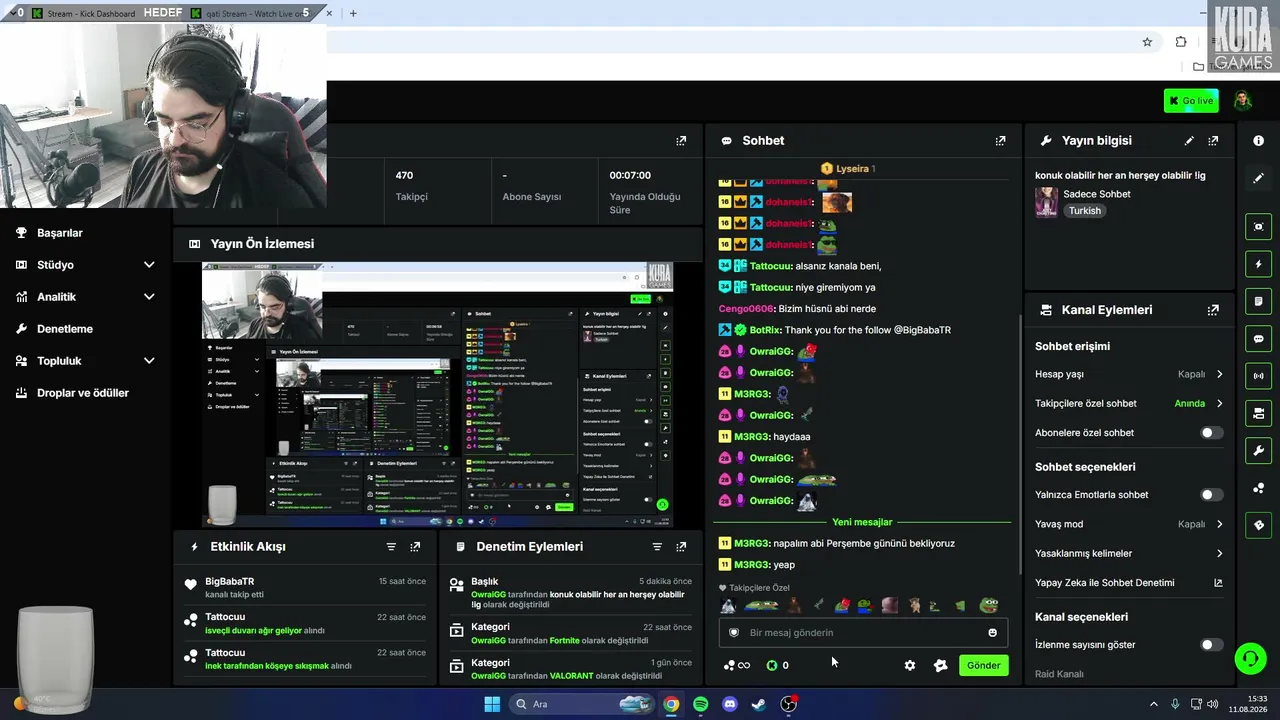
Task: Open the green headset support button
Action: [x=1250, y=658]
